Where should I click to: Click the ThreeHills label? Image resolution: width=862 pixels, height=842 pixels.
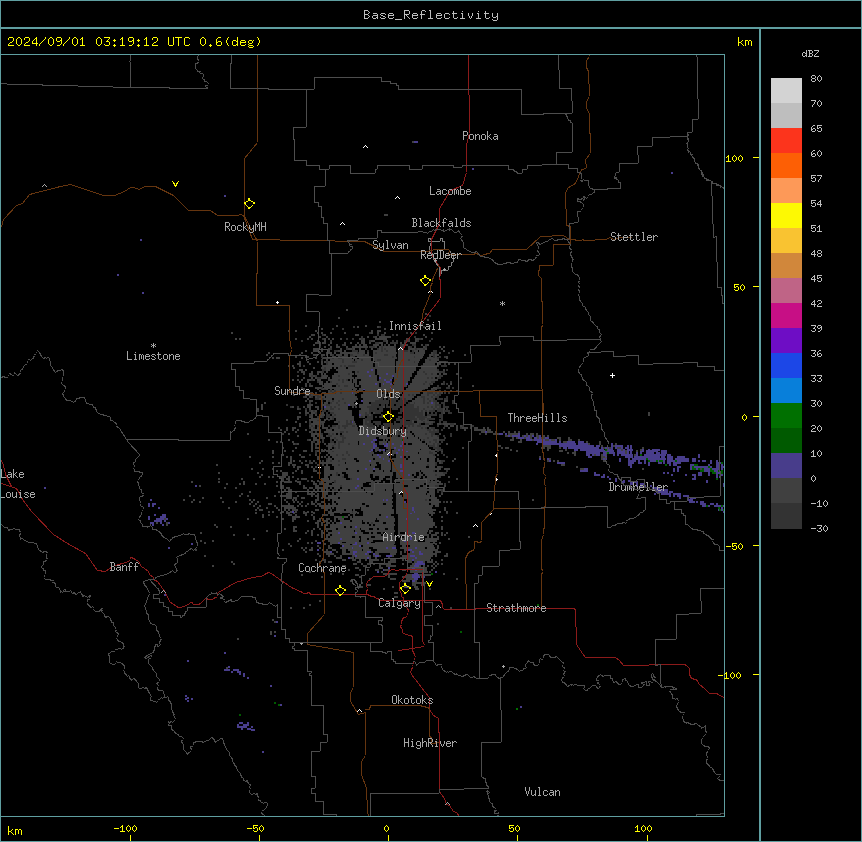pos(537,418)
